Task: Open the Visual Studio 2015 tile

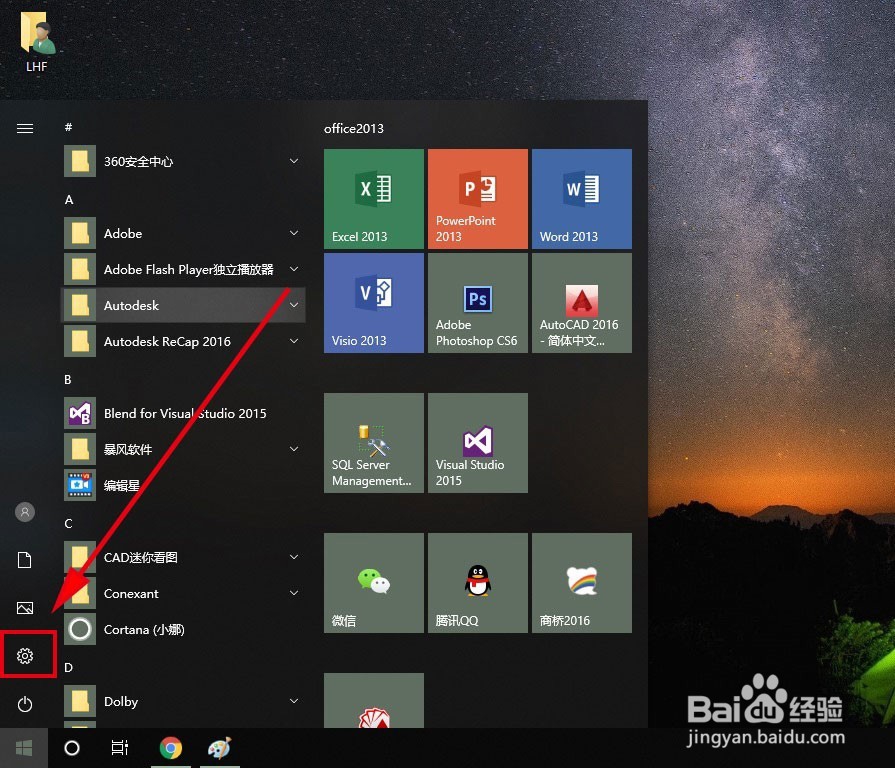Action: click(478, 443)
